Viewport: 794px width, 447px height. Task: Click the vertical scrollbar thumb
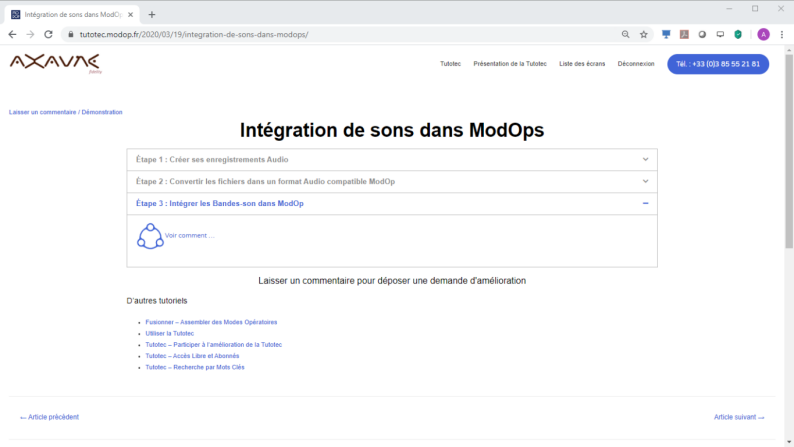pyautogui.click(x=789, y=152)
